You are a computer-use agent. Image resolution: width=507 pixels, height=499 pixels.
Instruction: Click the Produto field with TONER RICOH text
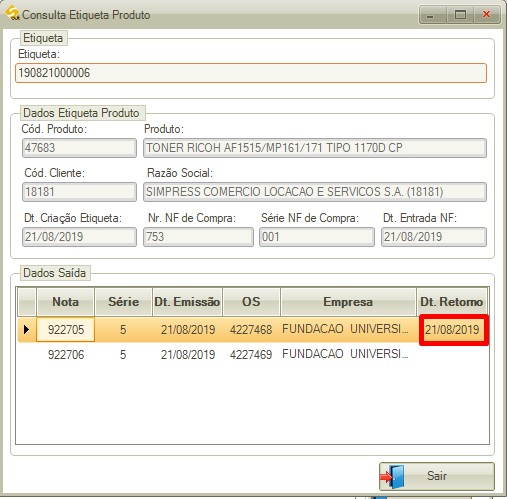point(315,148)
